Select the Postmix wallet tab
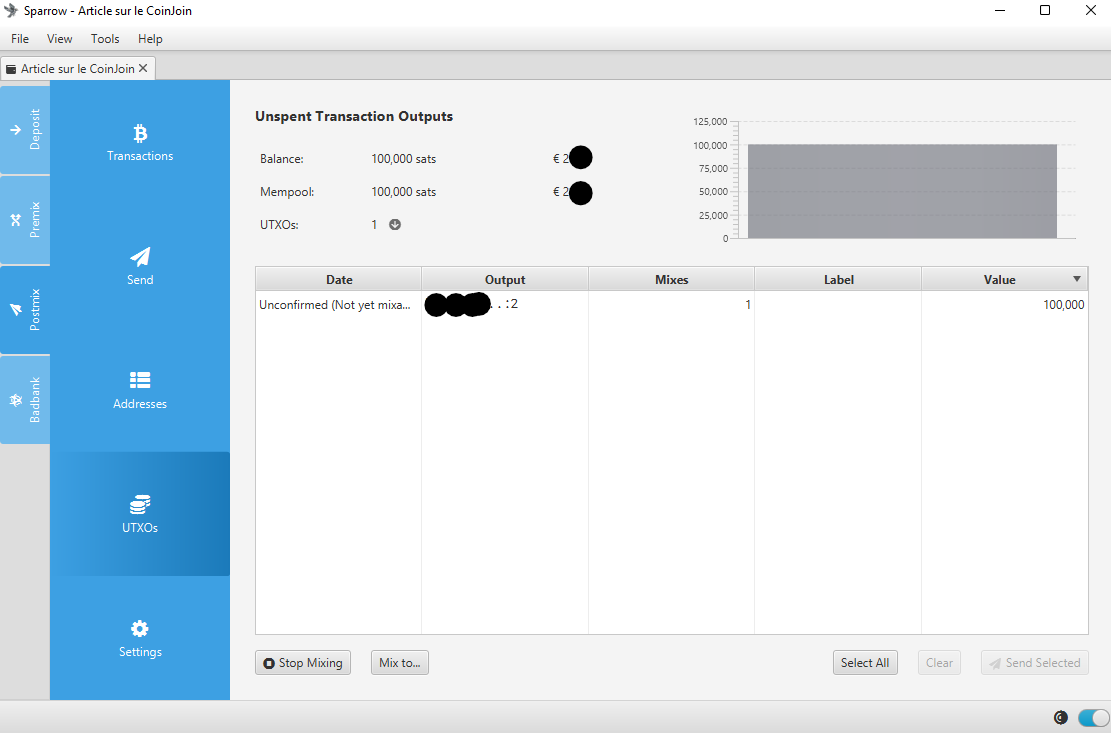 (25, 310)
